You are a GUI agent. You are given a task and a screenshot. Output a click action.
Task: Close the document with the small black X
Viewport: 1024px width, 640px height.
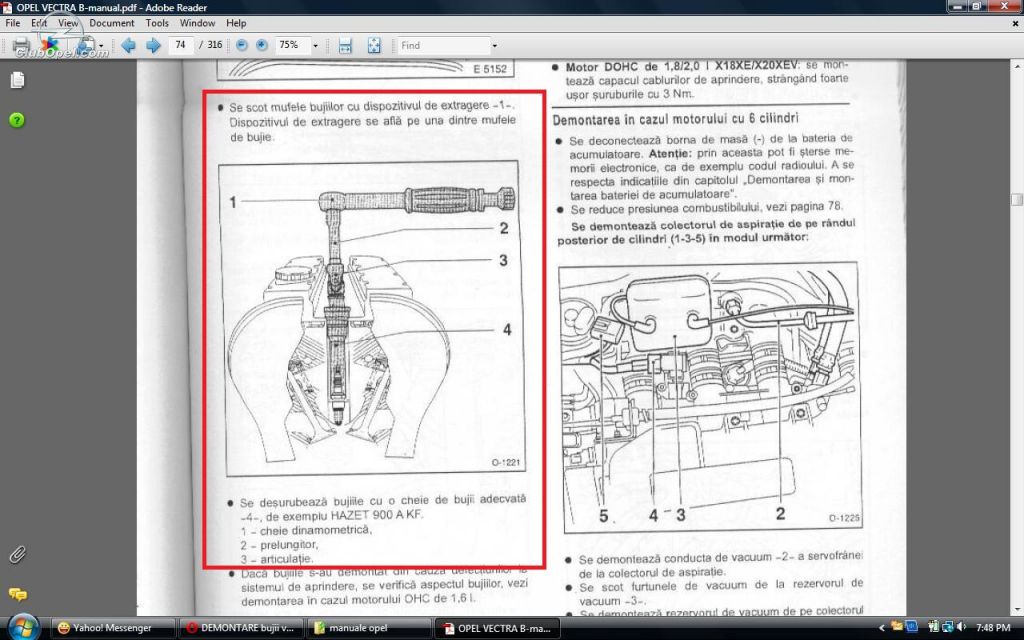(1015, 23)
